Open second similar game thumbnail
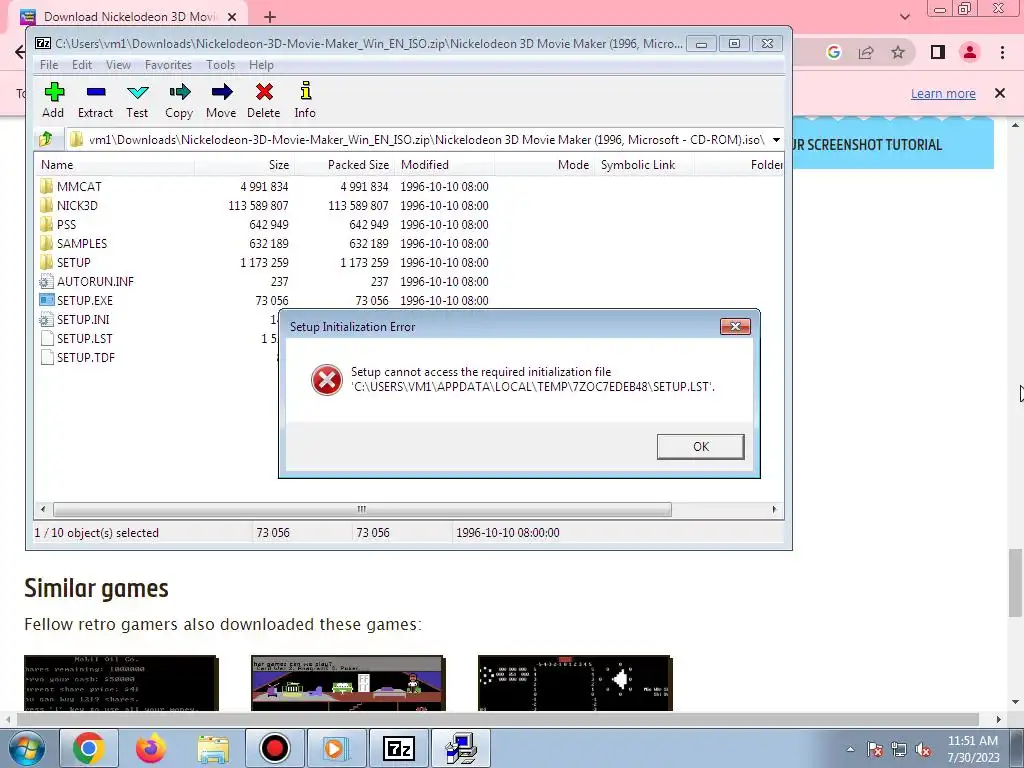 [x=347, y=683]
